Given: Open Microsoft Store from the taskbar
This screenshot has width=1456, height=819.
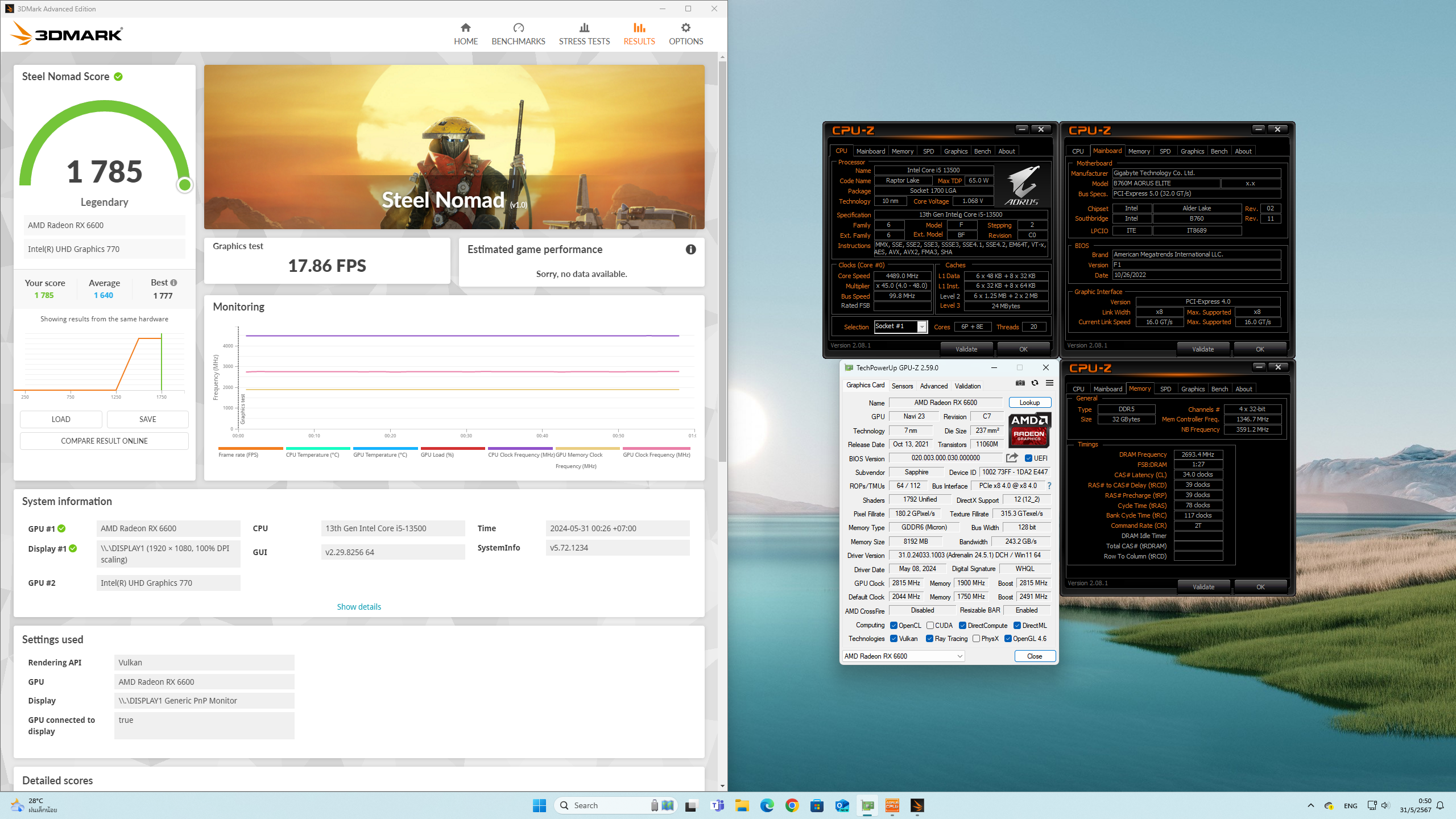Looking at the screenshot, I should (x=817, y=805).
